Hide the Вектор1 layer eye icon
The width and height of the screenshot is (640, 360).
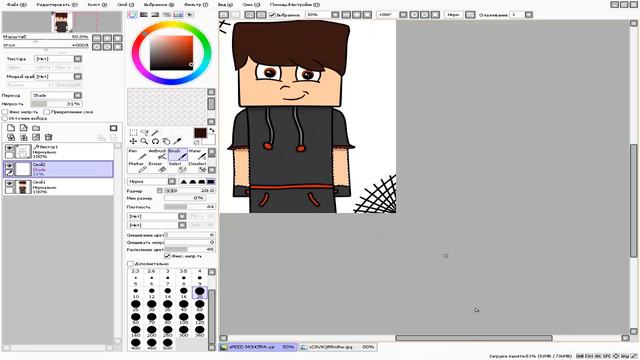pyautogui.click(x=9, y=148)
